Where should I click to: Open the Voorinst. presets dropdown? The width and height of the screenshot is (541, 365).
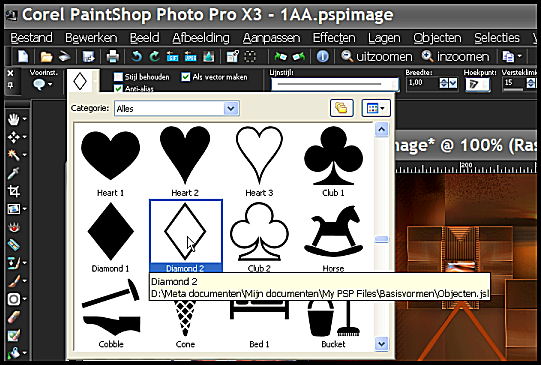(43, 84)
